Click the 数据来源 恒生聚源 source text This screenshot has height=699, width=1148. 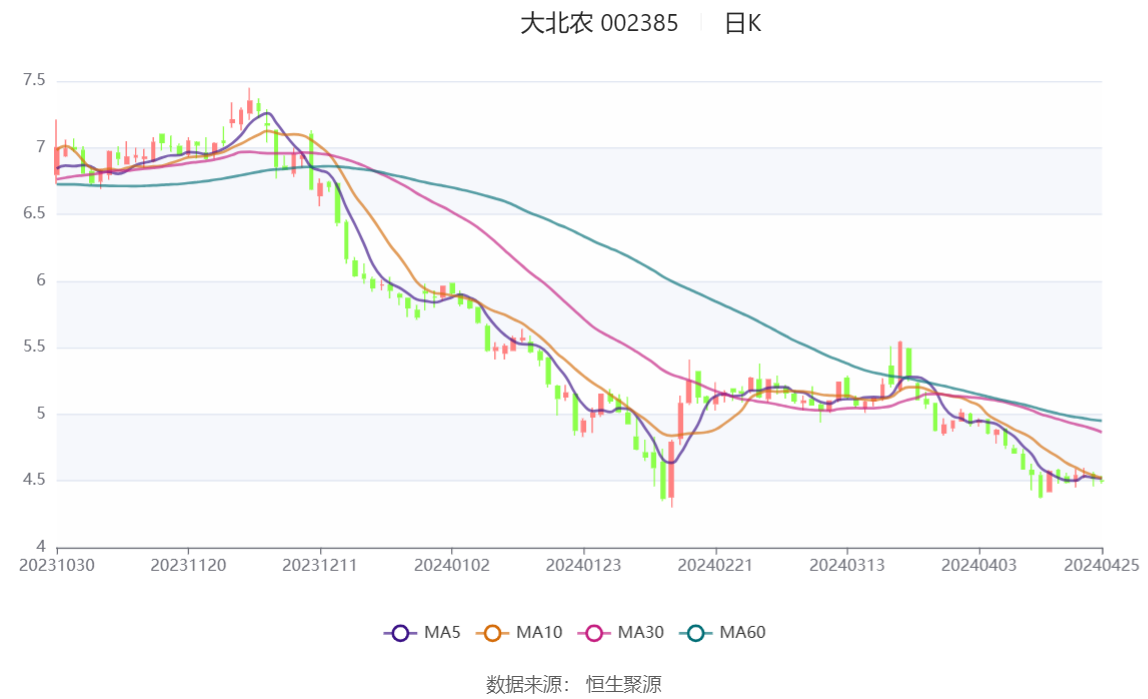click(574, 685)
